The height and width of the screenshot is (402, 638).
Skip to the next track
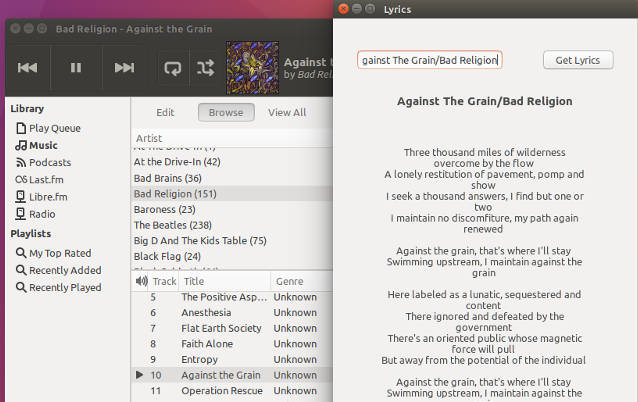click(x=124, y=68)
